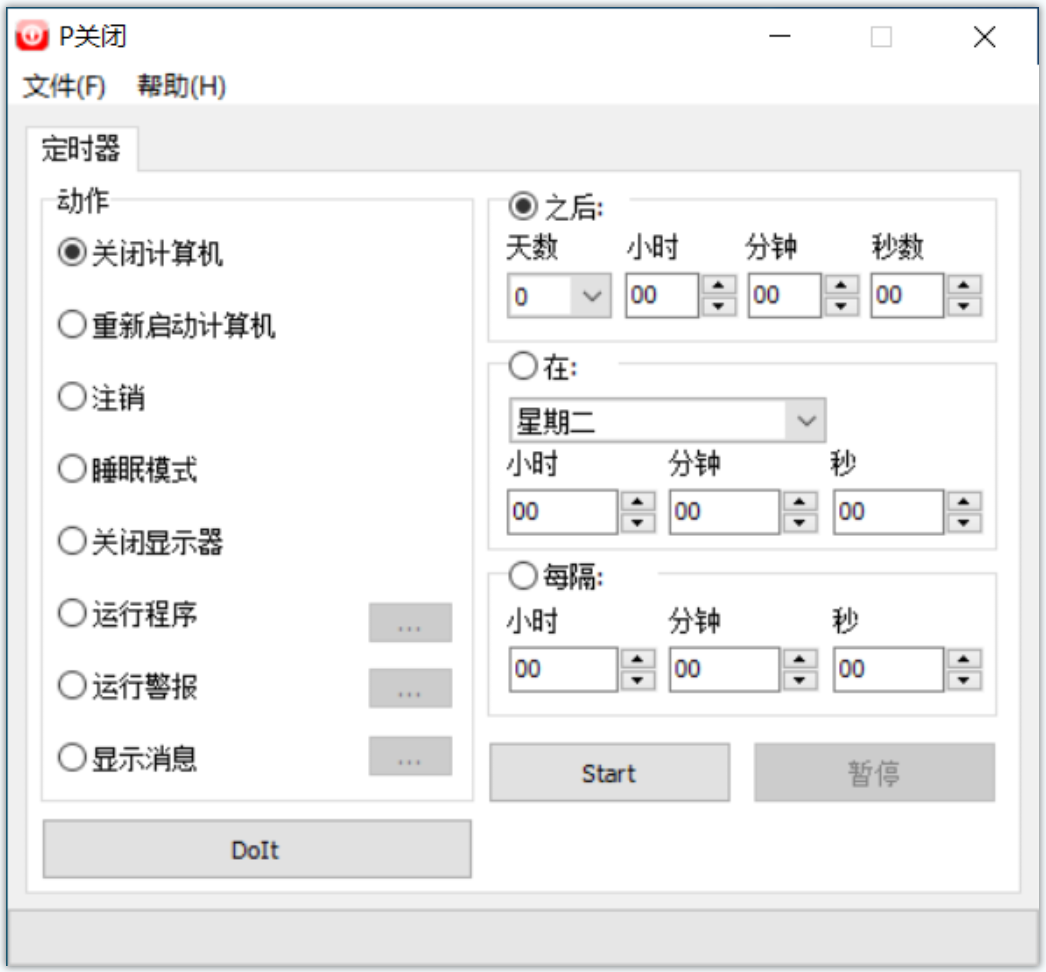Open the 文件(F) menu
The width and height of the screenshot is (1046, 972).
click(x=64, y=87)
